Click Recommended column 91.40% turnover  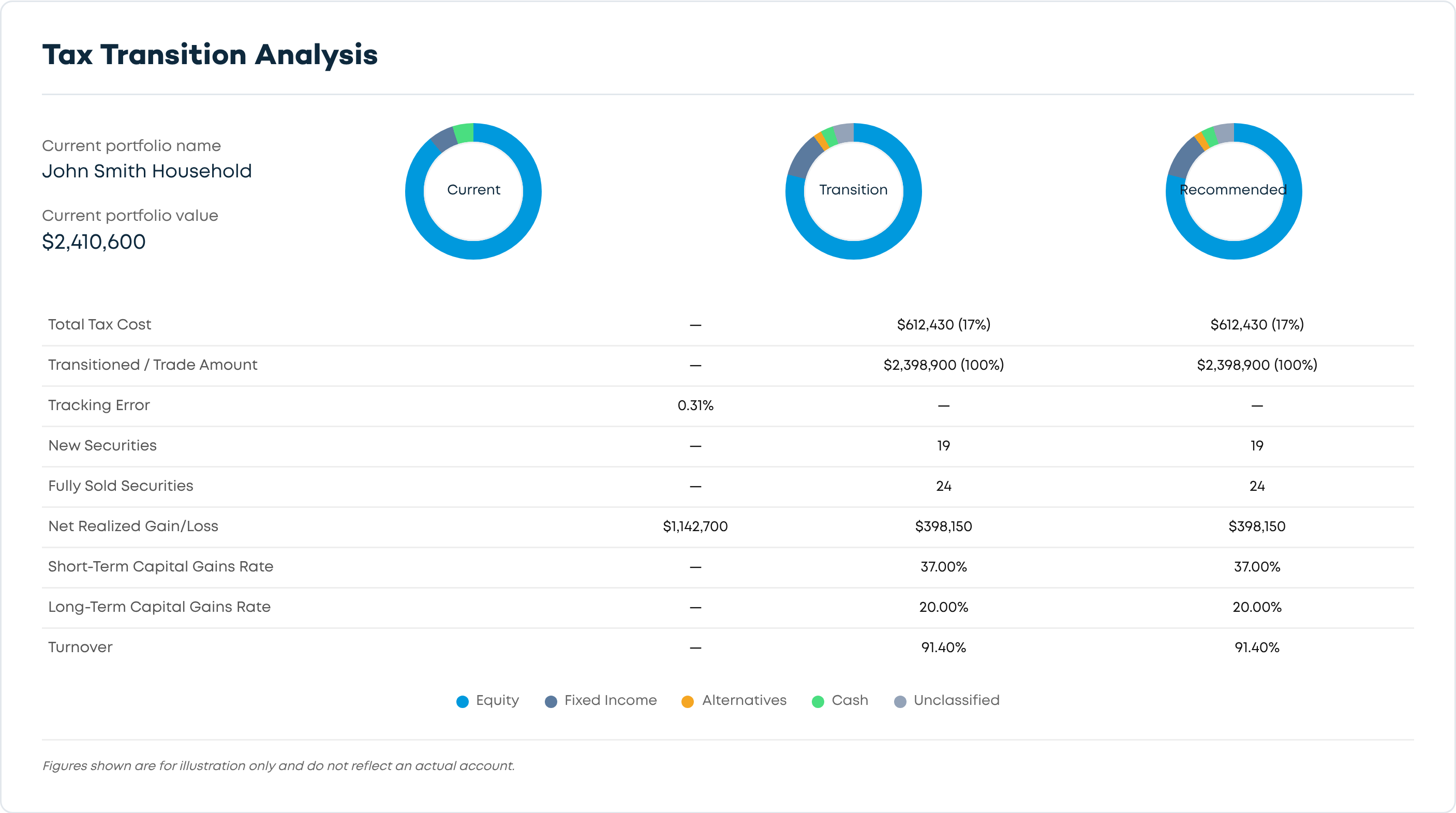click(1257, 647)
